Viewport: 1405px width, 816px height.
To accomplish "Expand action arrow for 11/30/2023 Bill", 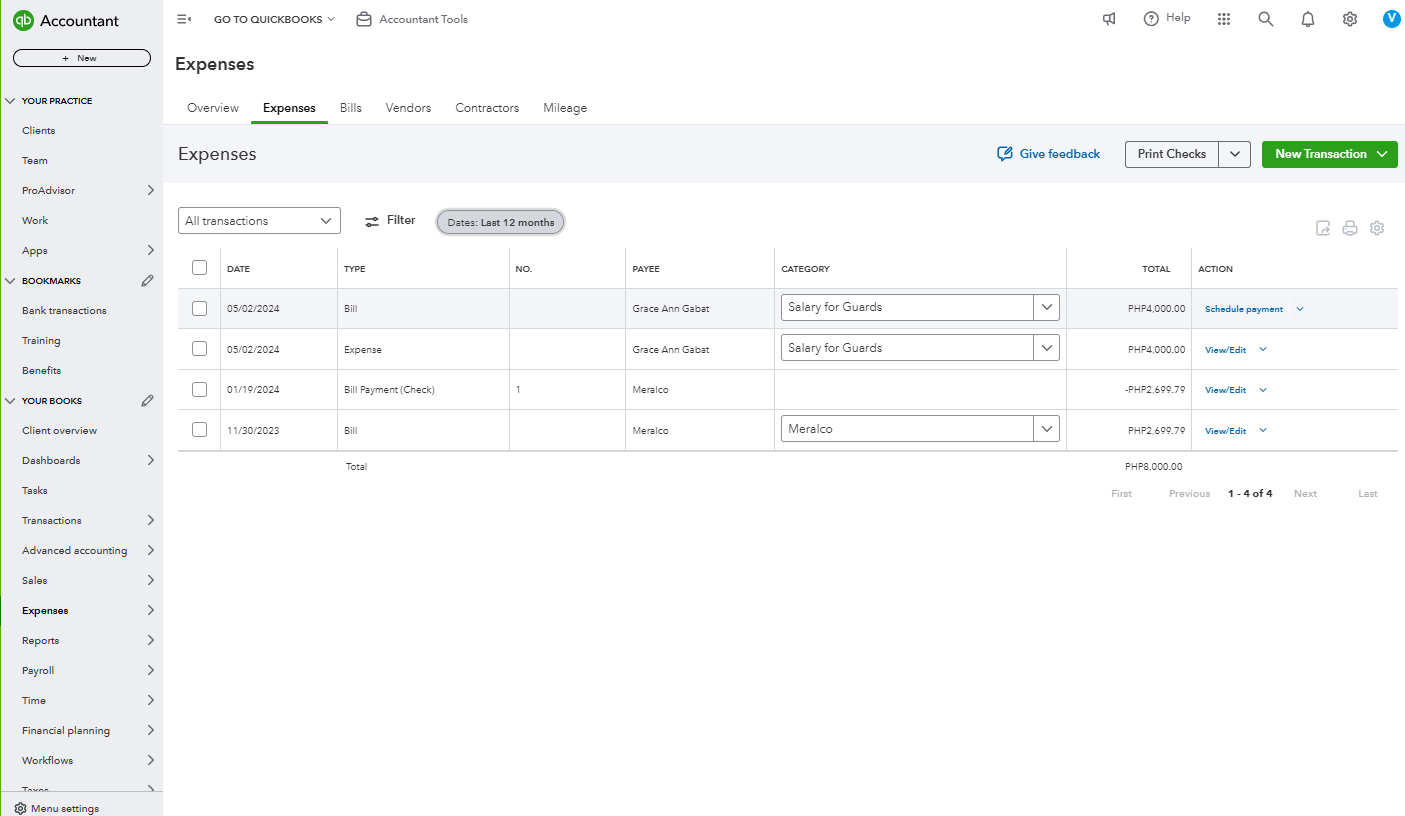I will pyautogui.click(x=1263, y=430).
